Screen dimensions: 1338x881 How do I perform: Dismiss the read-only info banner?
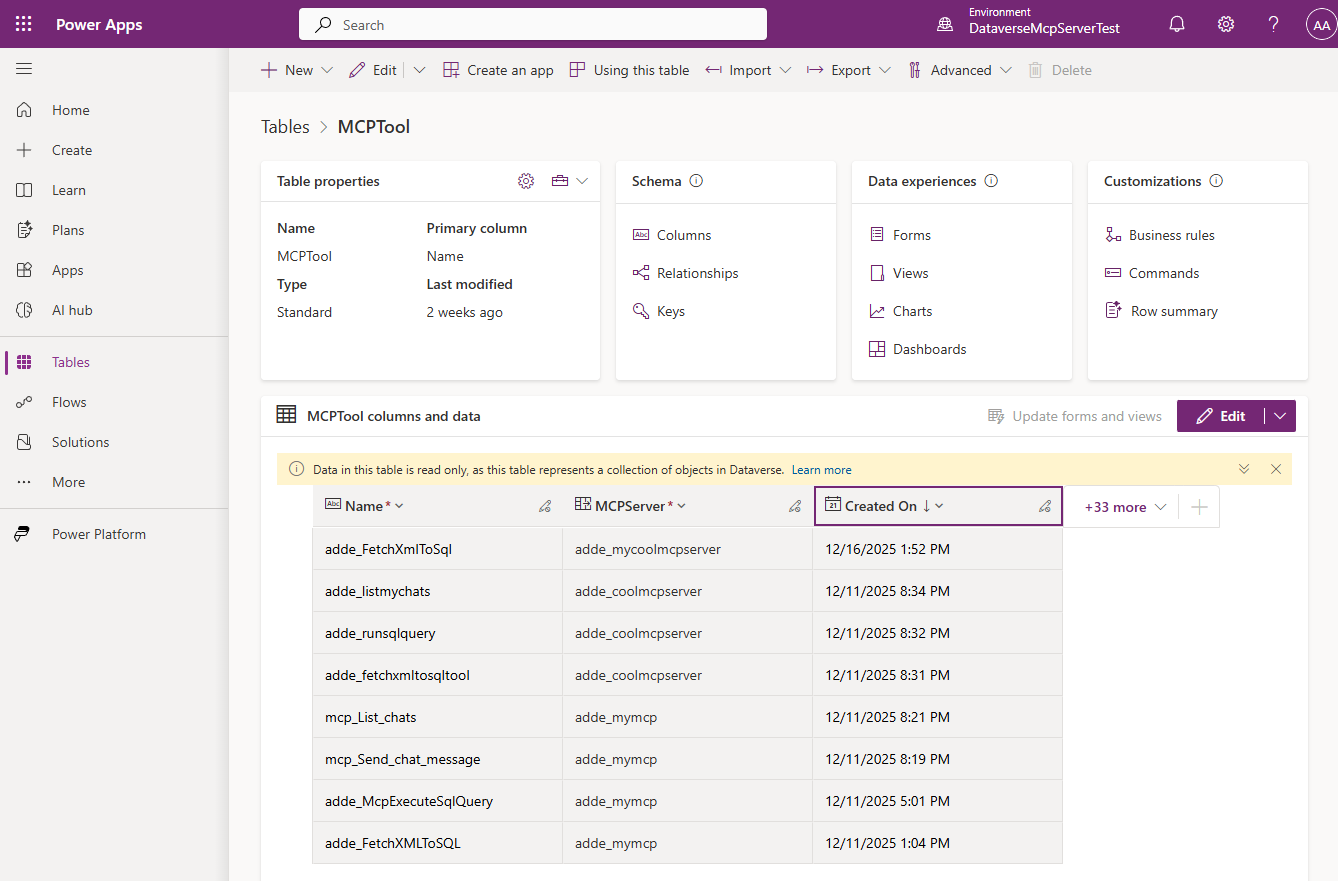coord(1276,469)
